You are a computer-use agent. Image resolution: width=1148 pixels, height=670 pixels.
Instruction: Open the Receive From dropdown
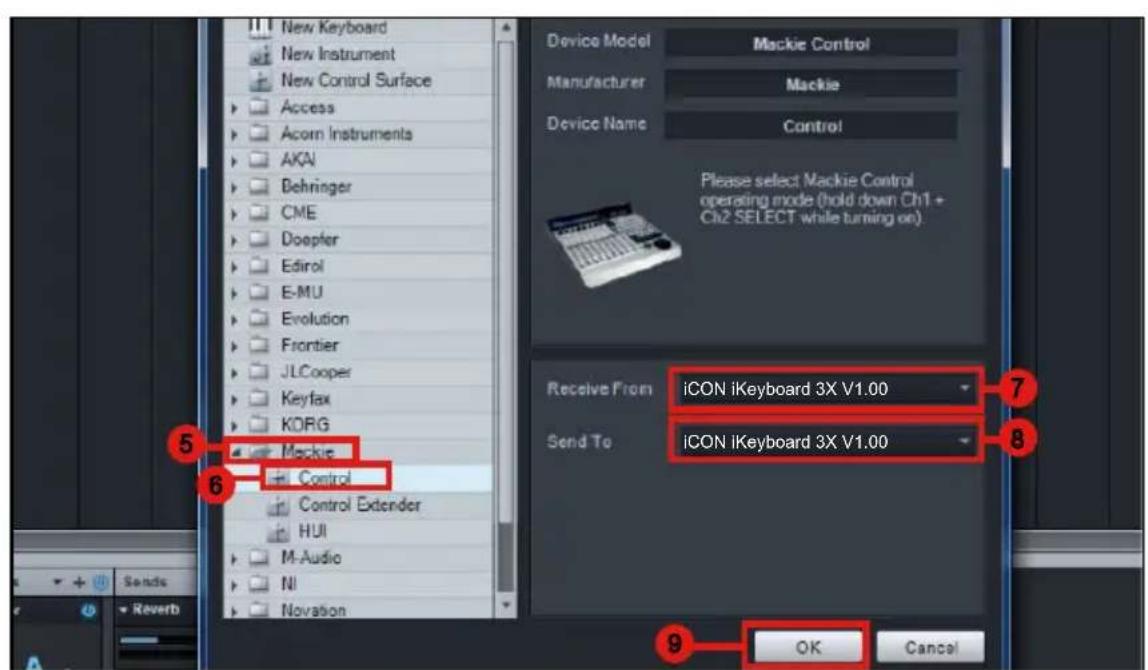tap(825, 389)
